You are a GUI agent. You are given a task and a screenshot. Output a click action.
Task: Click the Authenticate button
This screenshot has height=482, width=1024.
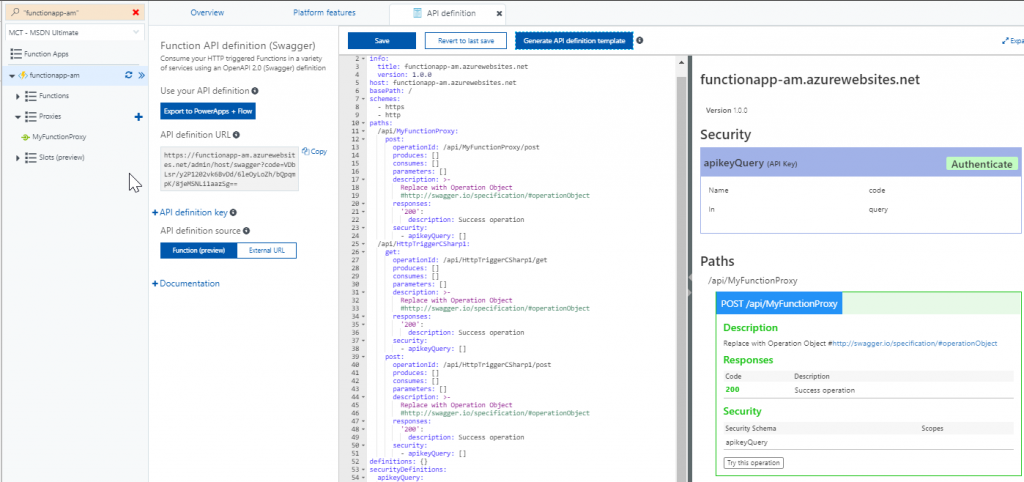(x=982, y=164)
